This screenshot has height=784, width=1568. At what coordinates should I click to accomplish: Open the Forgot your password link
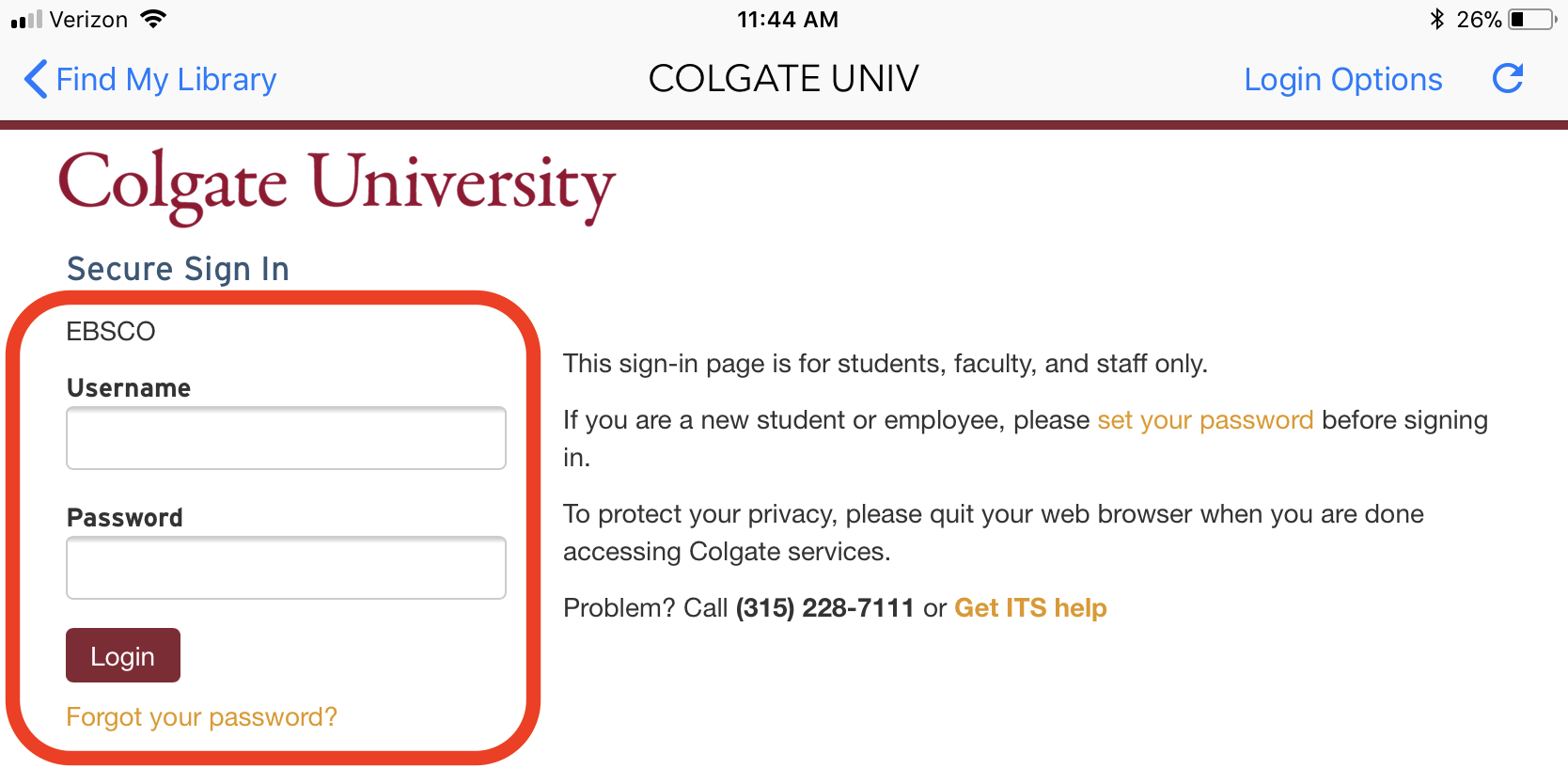pos(201,716)
